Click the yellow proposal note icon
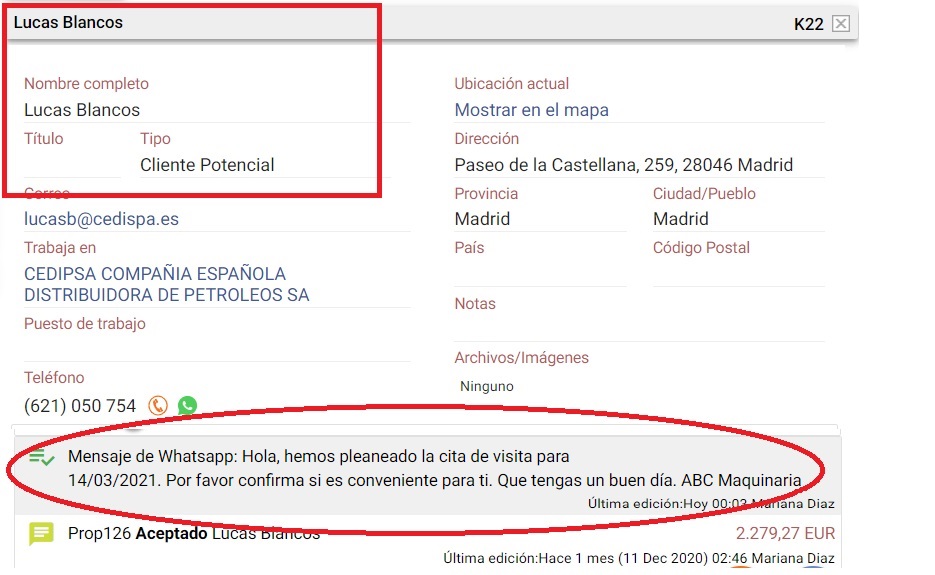Image resolution: width=935 pixels, height=575 pixels. pos(41,534)
